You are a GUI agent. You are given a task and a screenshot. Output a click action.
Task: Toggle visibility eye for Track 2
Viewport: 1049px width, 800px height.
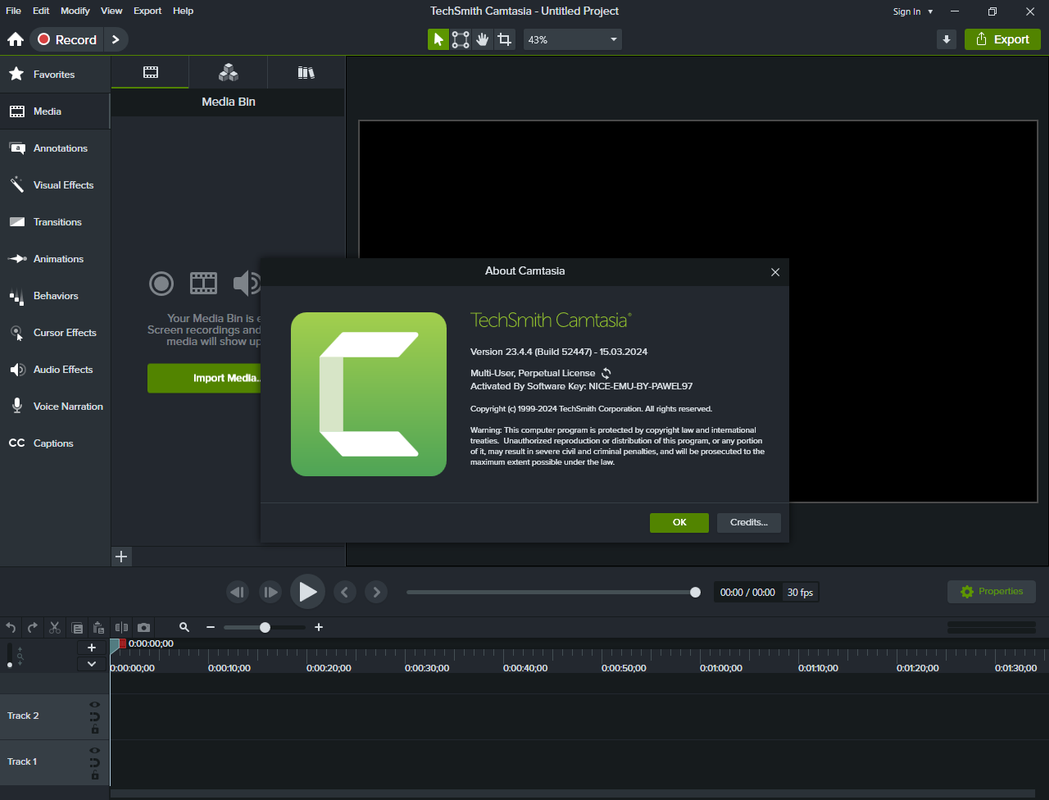94,704
